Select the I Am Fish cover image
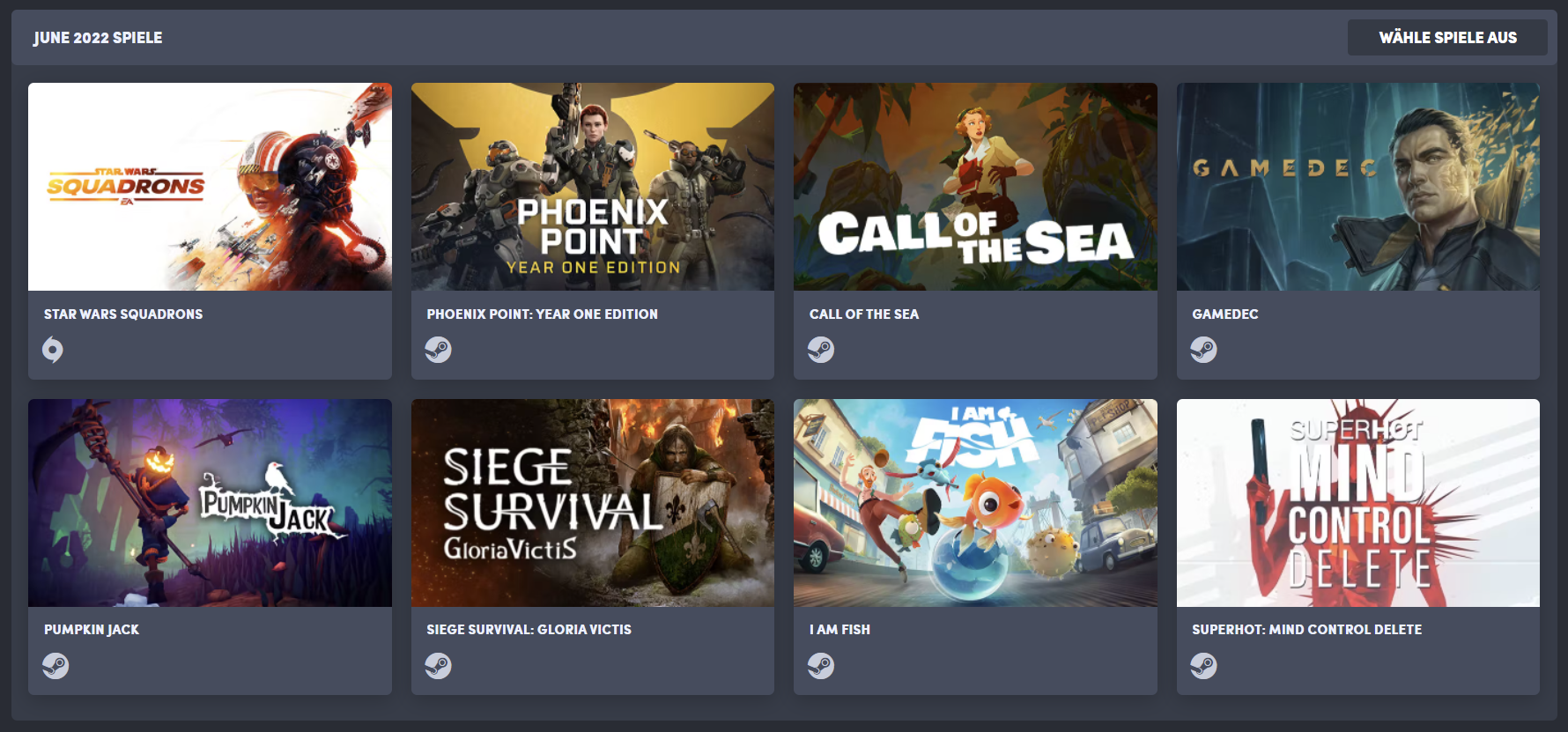Viewport: 1568px width, 732px height. click(x=975, y=503)
